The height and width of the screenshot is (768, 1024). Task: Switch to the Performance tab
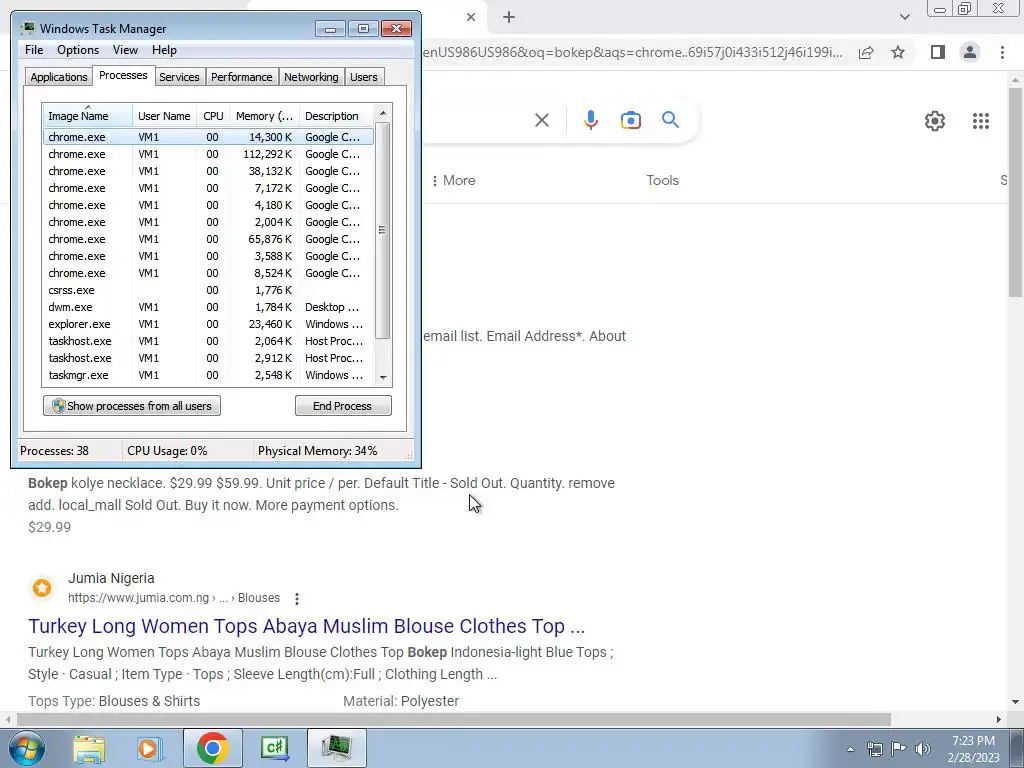tap(242, 77)
